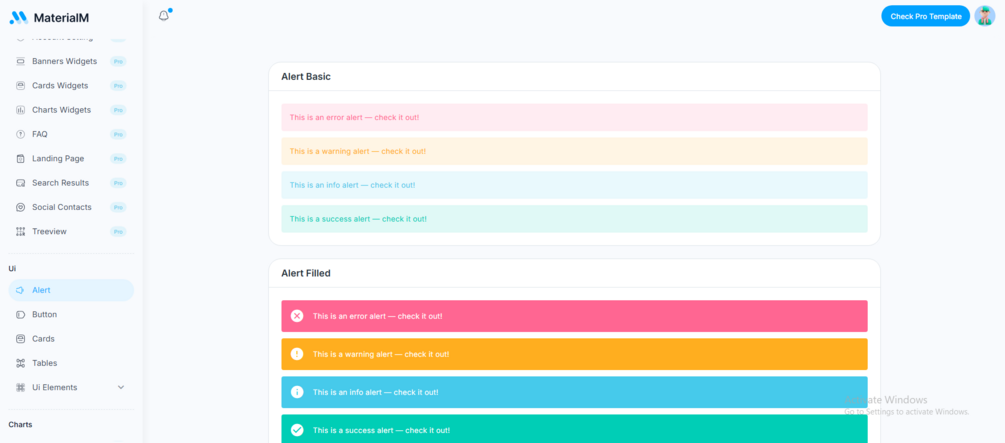Open the Cards menu item

tap(43, 339)
